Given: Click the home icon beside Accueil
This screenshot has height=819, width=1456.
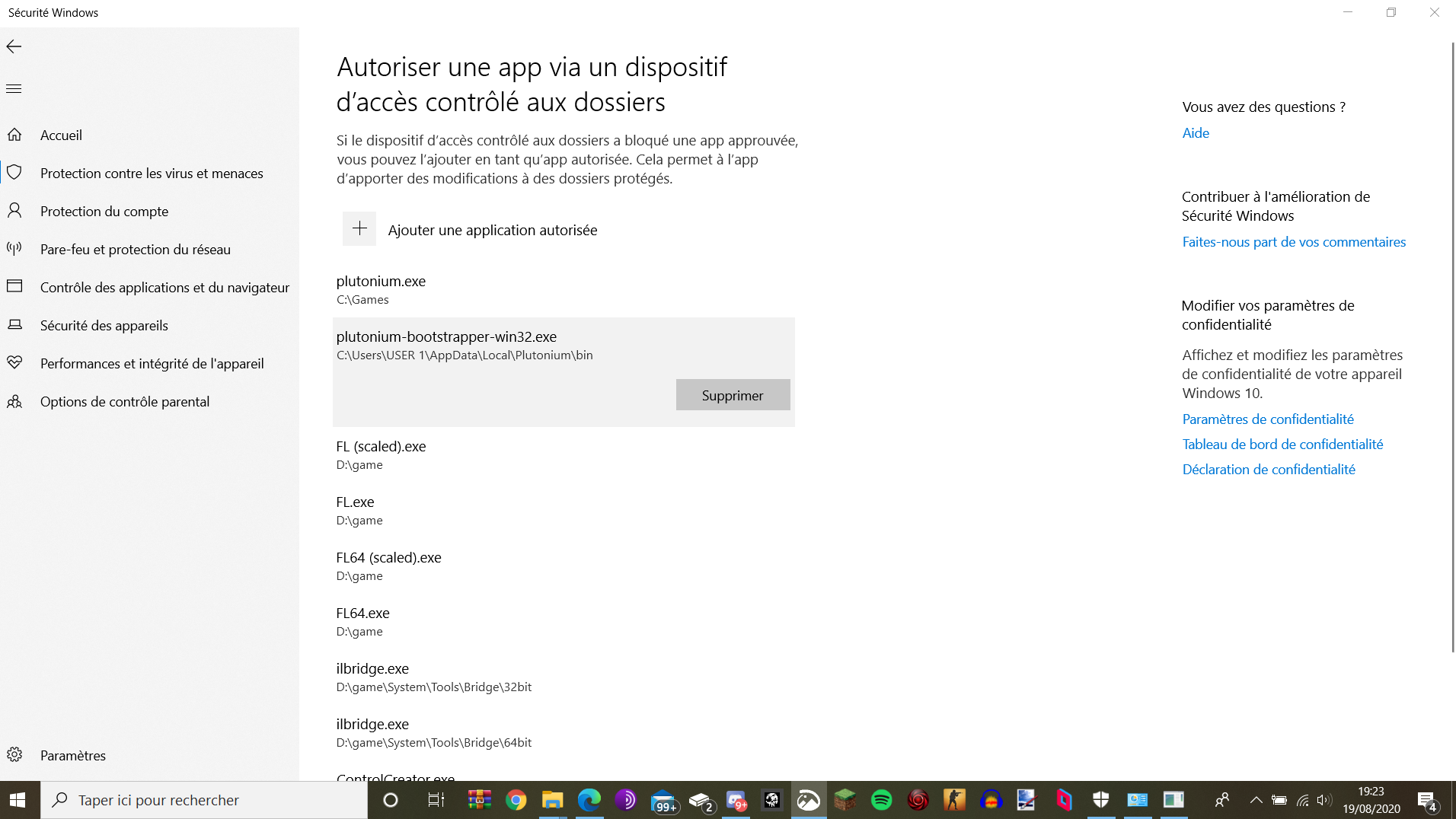Looking at the screenshot, I should pyautogui.click(x=14, y=135).
